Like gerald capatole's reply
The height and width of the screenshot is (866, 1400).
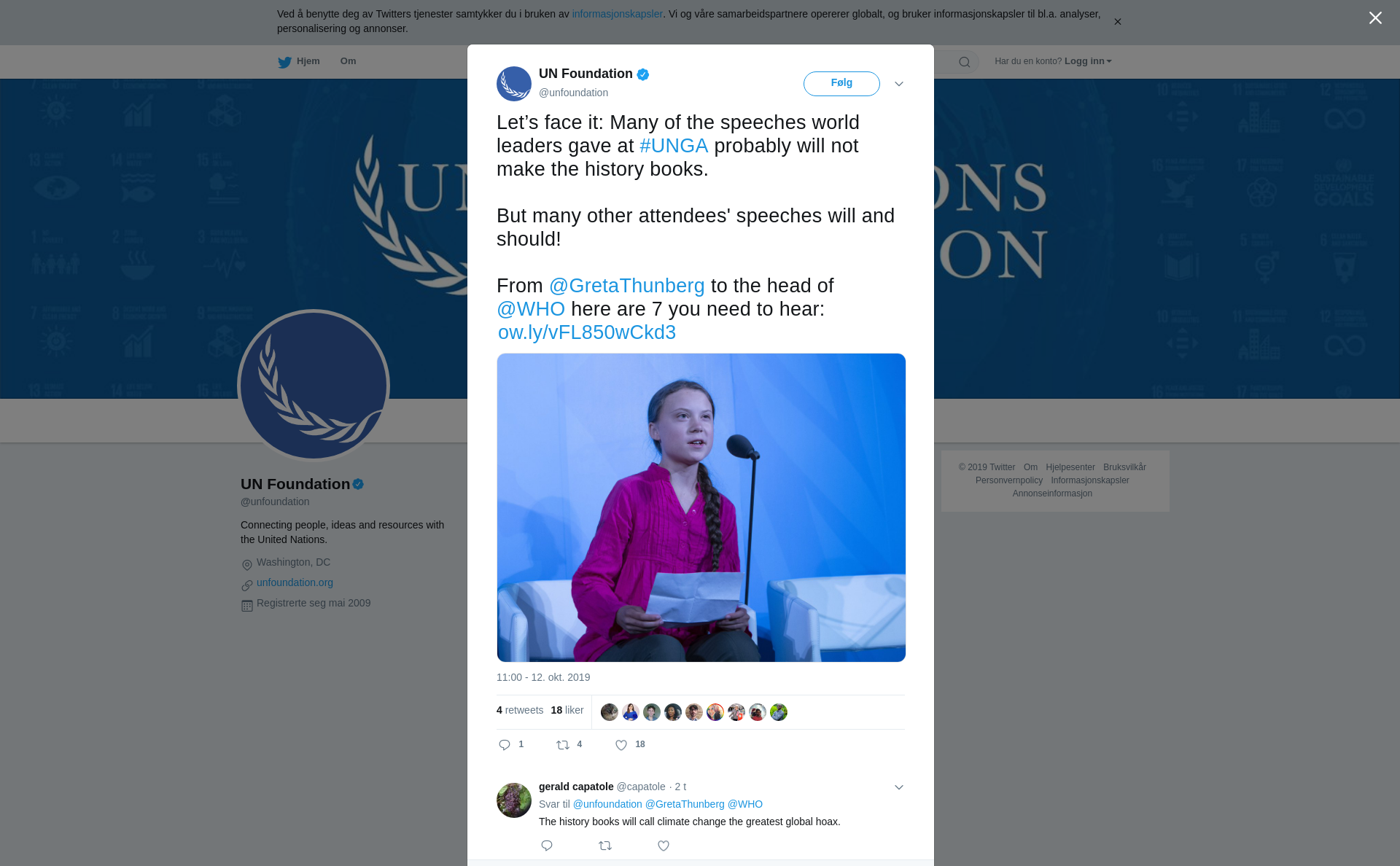tap(664, 846)
